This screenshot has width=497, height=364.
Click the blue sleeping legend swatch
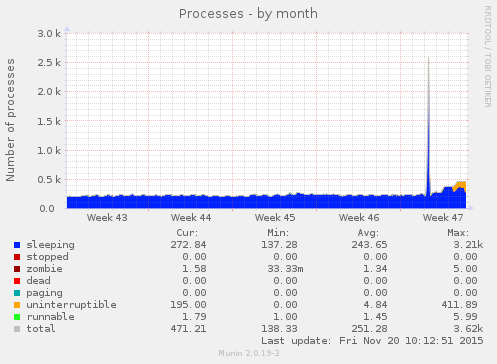pos(17,245)
